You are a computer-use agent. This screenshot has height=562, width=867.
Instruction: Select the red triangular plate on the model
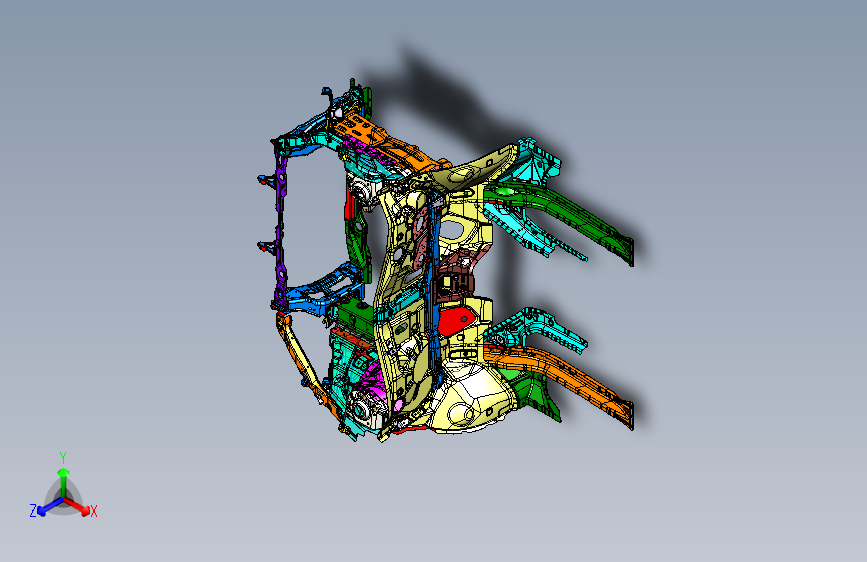point(456,320)
